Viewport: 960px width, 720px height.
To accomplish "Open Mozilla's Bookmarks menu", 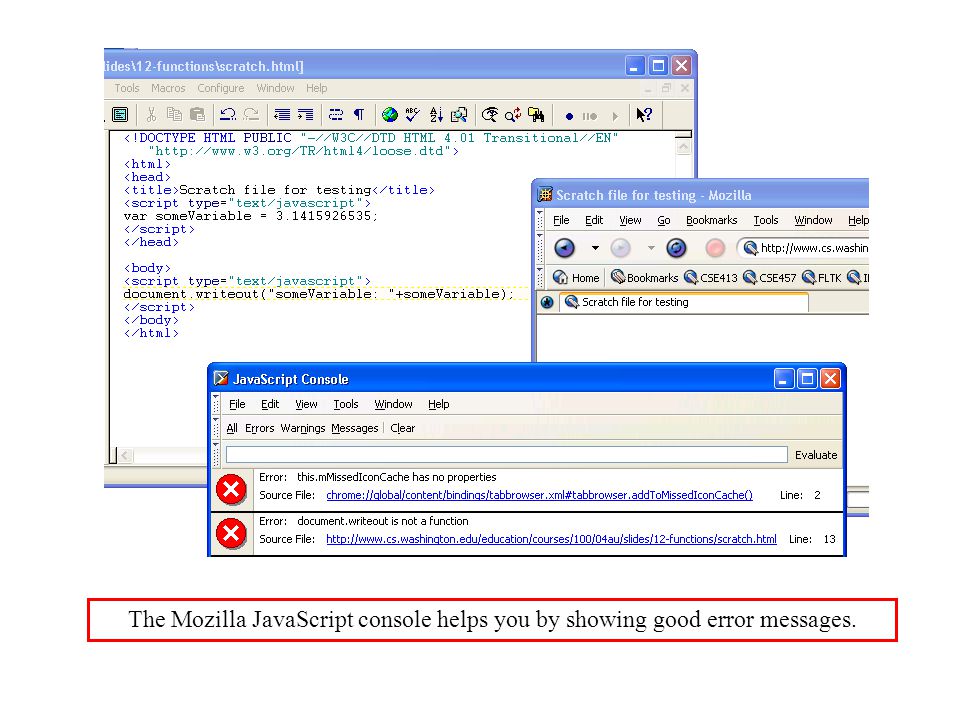I will point(711,220).
